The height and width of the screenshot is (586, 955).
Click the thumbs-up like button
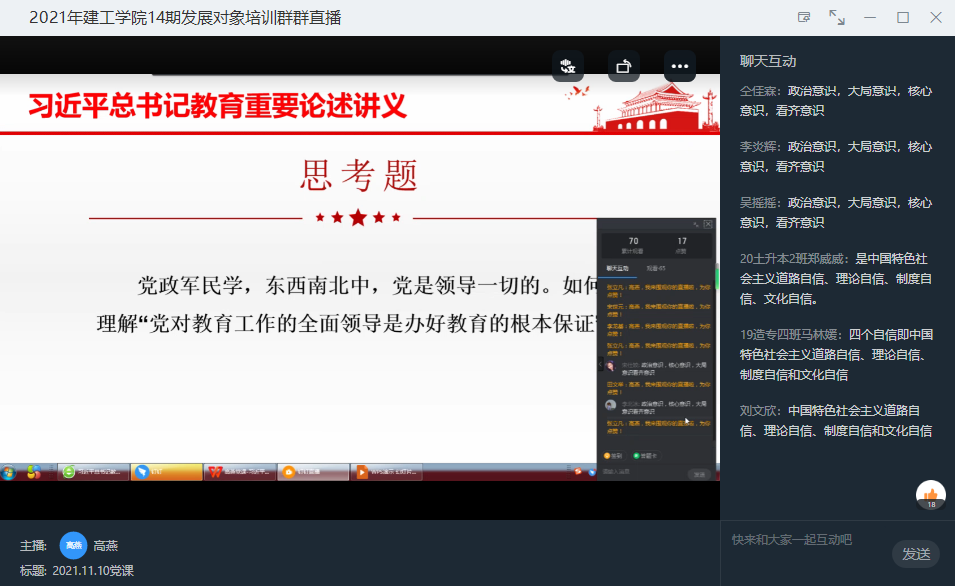click(x=931, y=494)
